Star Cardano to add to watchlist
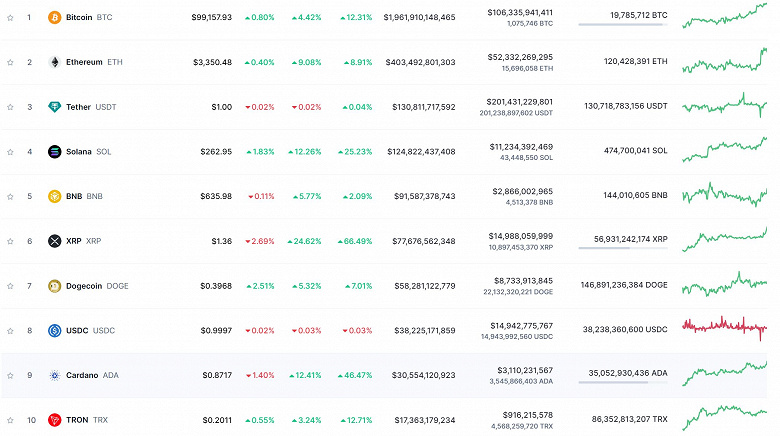Image resolution: width=780 pixels, height=436 pixels. (10, 375)
